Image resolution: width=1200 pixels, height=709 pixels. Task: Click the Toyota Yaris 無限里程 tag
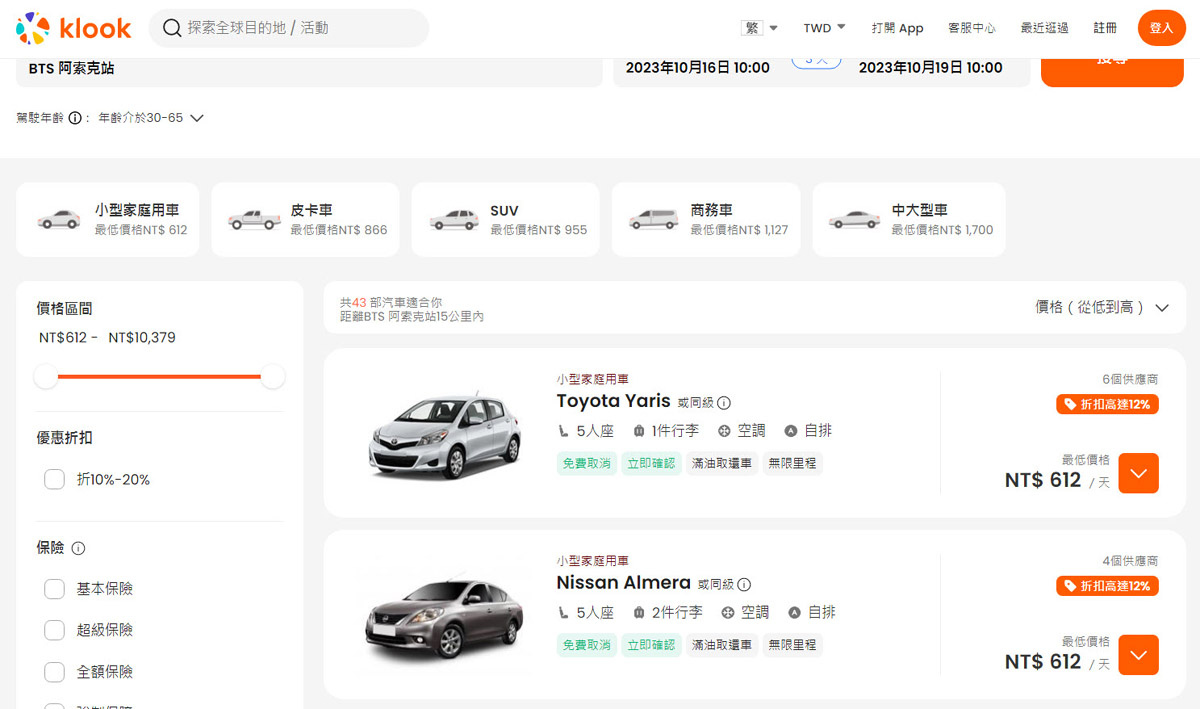(x=793, y=463)
